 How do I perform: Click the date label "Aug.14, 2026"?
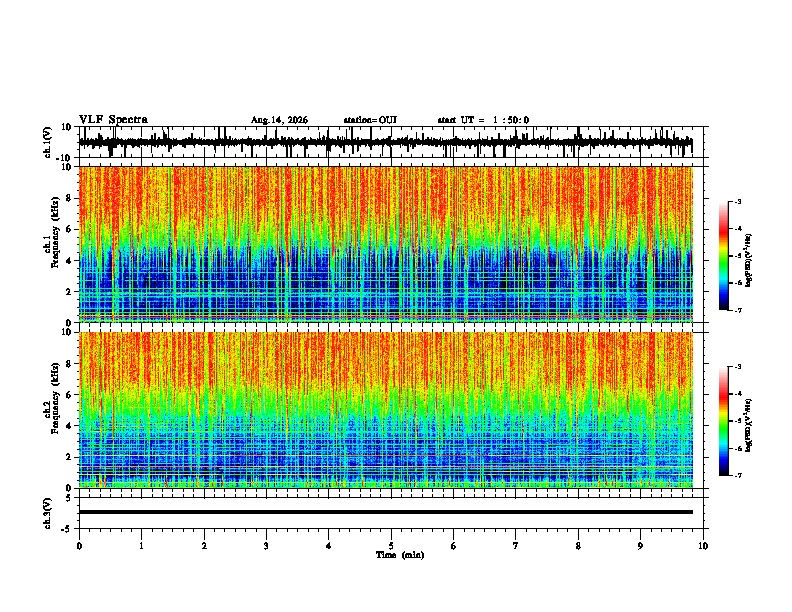pos(279,120)
